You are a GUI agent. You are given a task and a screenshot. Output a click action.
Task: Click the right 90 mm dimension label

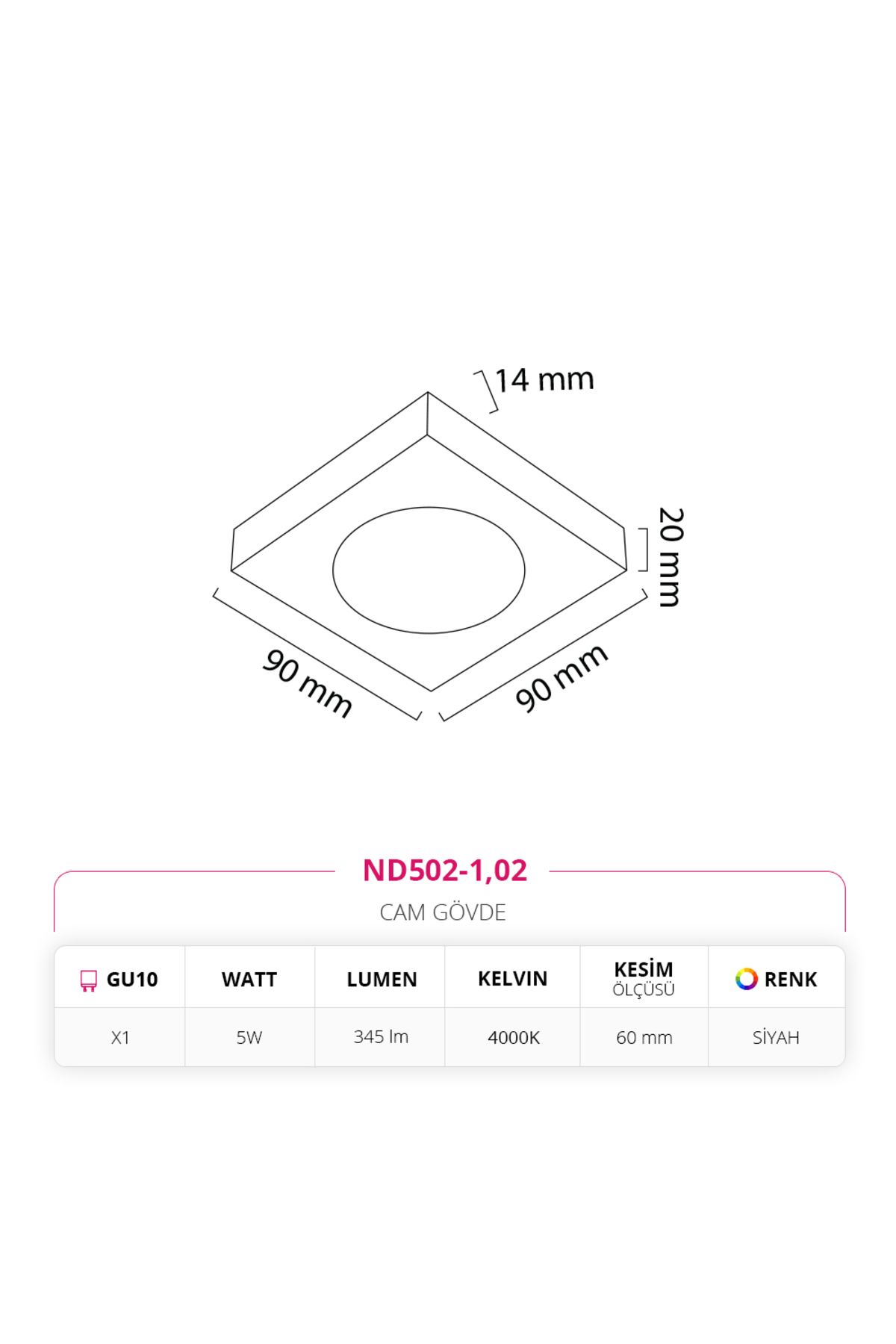pos(561,677)
